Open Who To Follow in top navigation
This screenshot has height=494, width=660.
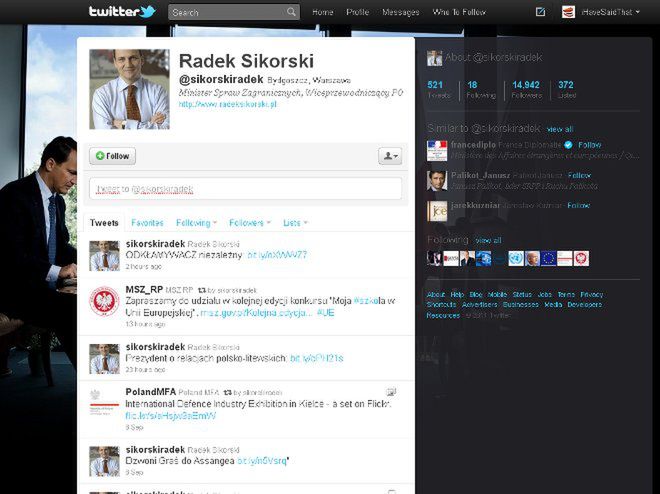coord(459,12)
